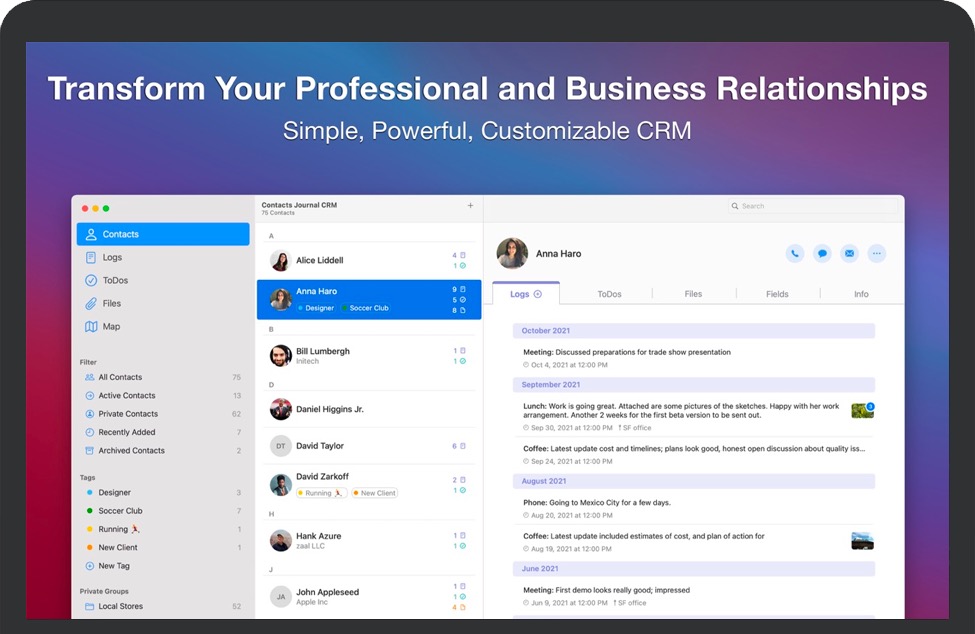This screenshot has height=634, width=975.
Task: Open the Lunch log photo thumbnail
Action: (862, 410)
